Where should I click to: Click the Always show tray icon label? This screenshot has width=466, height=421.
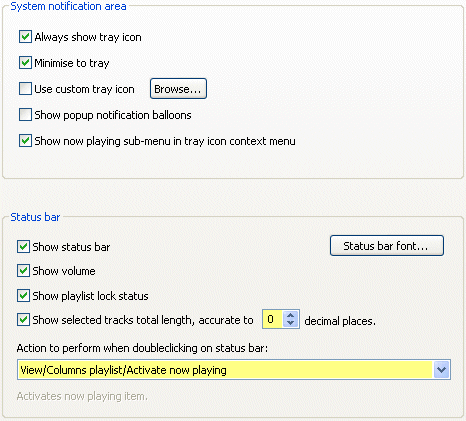[x=88, y=37]
